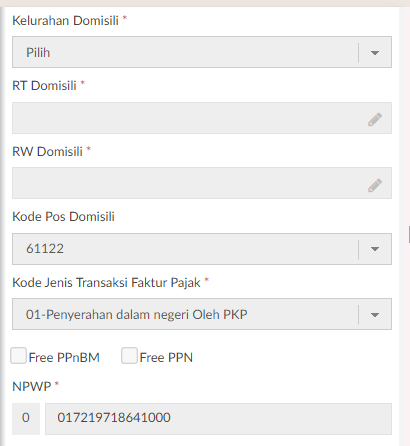Click the Kelurahan Domisili label
The width and height of the screenshot is (410, 446).
pos(65,21)
